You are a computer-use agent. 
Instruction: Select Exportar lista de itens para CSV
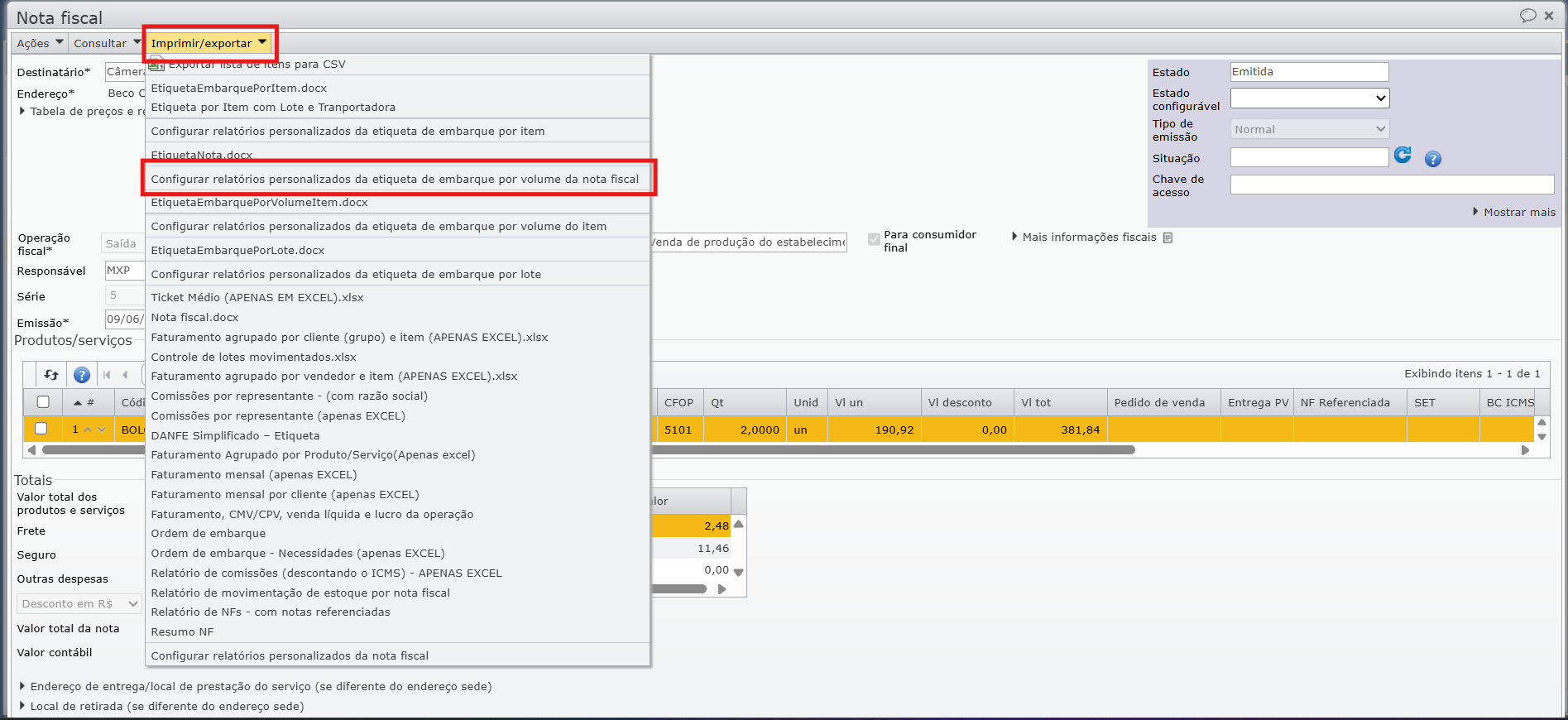[398, 64]
